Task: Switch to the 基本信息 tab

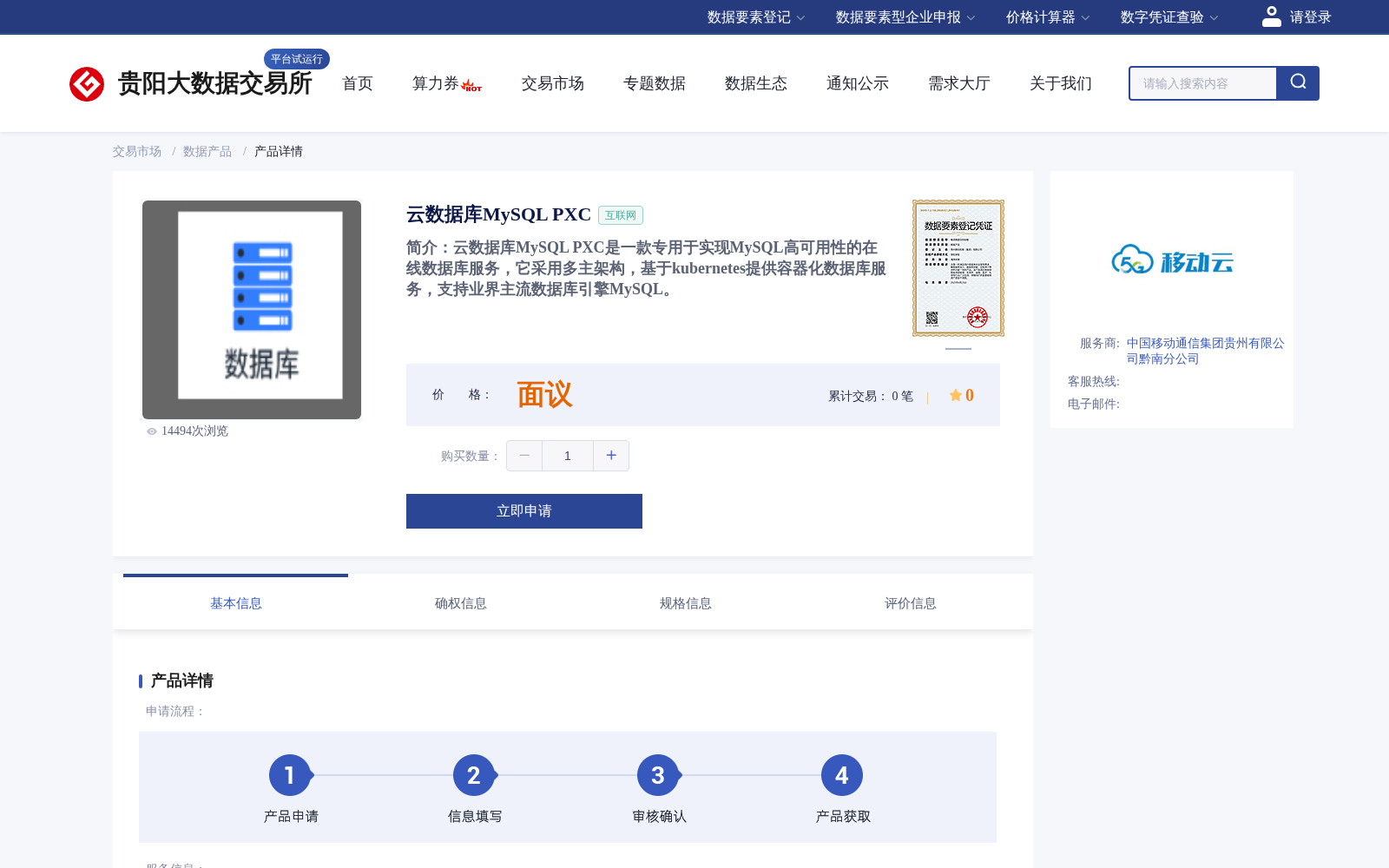Action: point(235,602)
